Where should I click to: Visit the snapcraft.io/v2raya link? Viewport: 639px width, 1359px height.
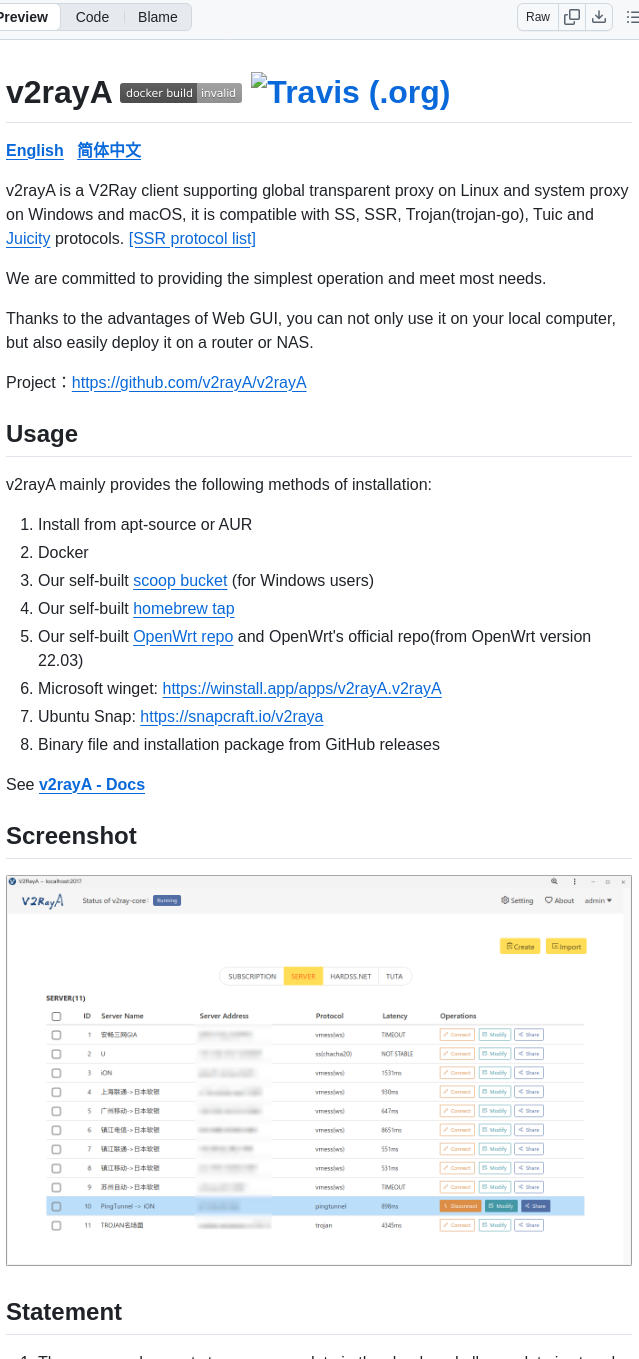point(231,717)
